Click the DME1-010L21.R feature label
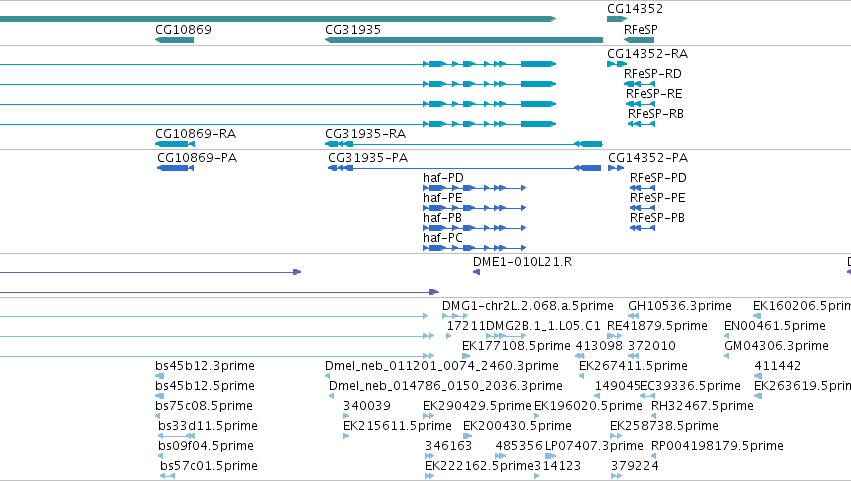Image resolution: width=851 pixels, height=481 pixels. click(x=522, y=262)
